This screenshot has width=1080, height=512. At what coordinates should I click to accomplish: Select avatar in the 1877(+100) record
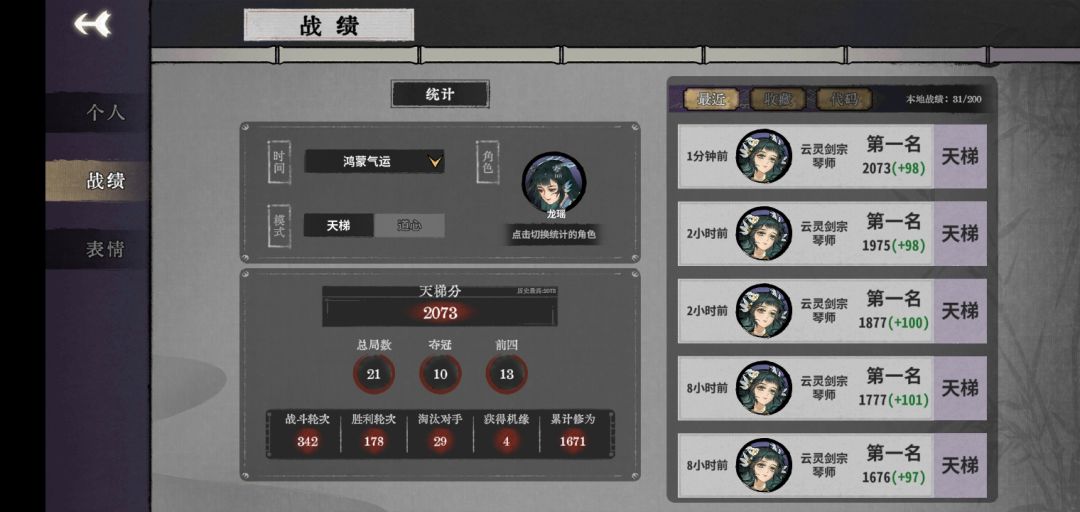pyautogui.click(x=763, y=311)
